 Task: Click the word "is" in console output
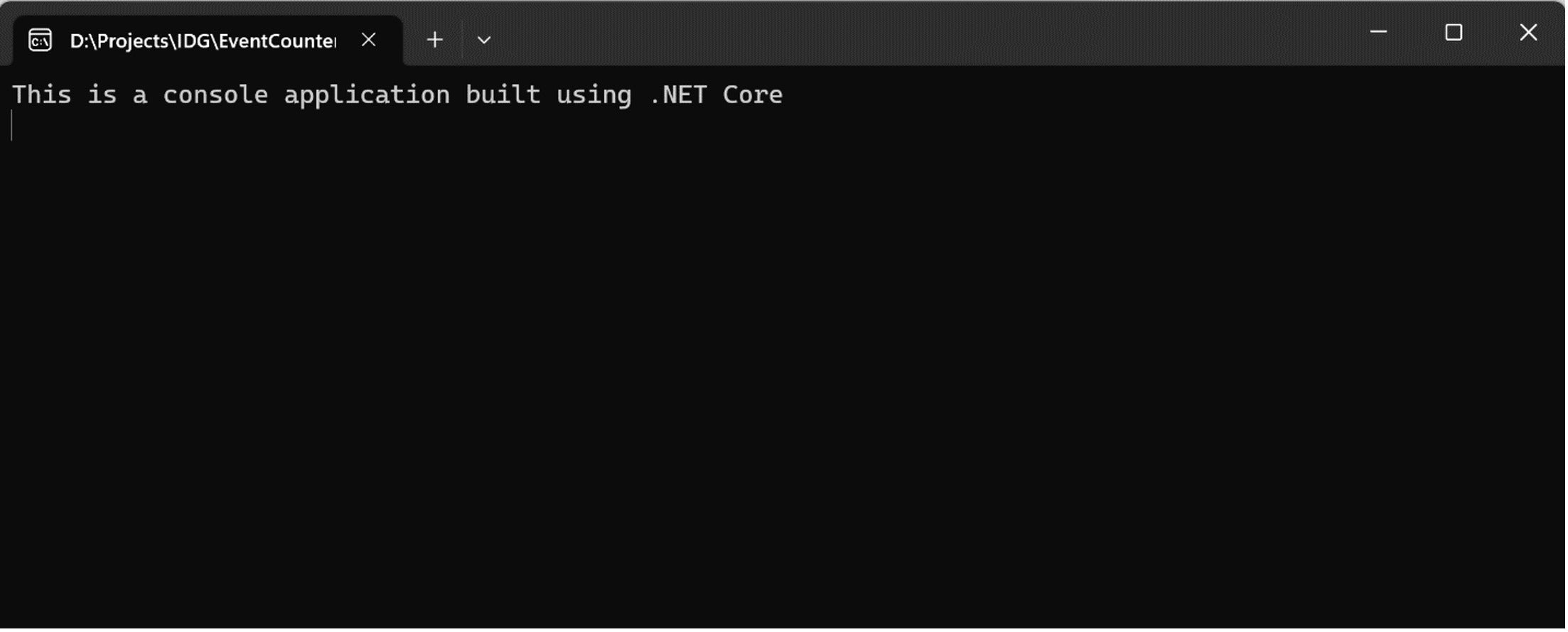pyautogui.click(x=102, y=95)
